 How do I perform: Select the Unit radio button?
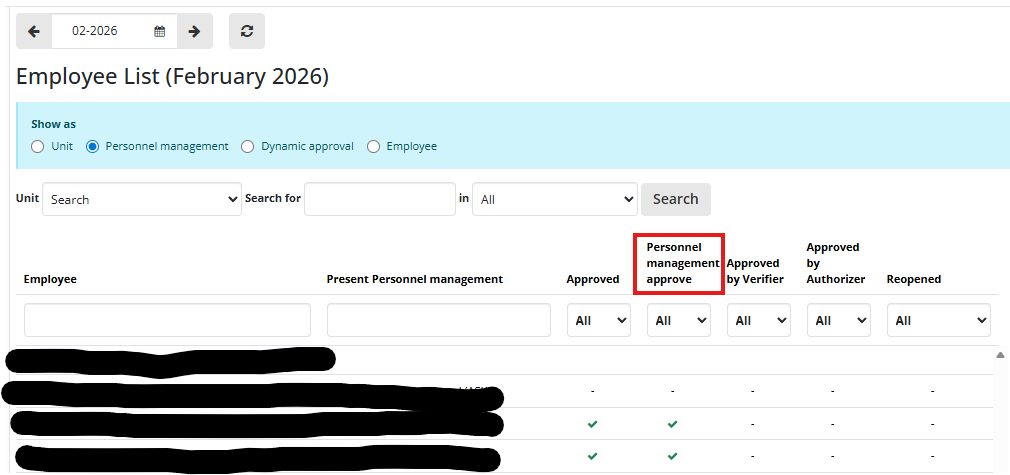(38, 146)
